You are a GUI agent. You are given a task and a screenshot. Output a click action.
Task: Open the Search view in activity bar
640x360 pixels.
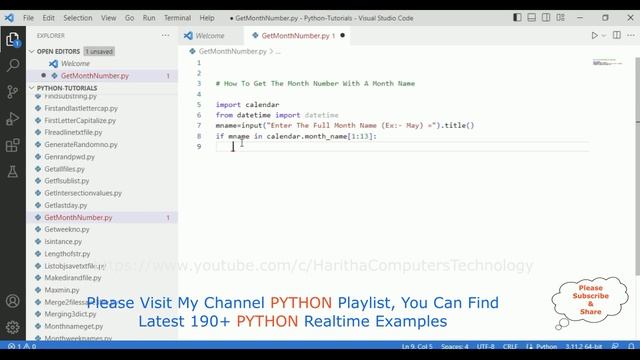(x=13, y=65)
